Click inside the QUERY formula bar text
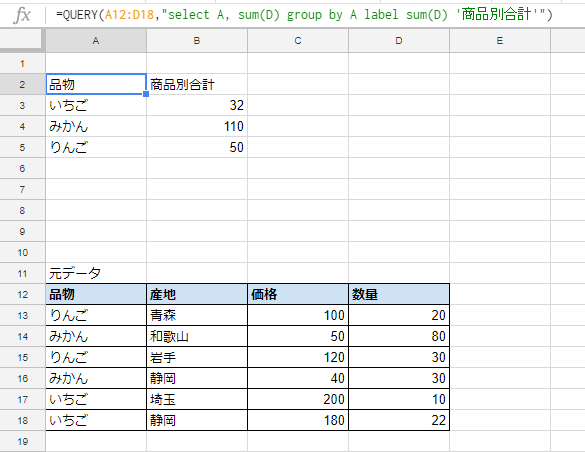The height and width of the screenshot is (452, 585). pyautogui.click(x=304, y=15)
